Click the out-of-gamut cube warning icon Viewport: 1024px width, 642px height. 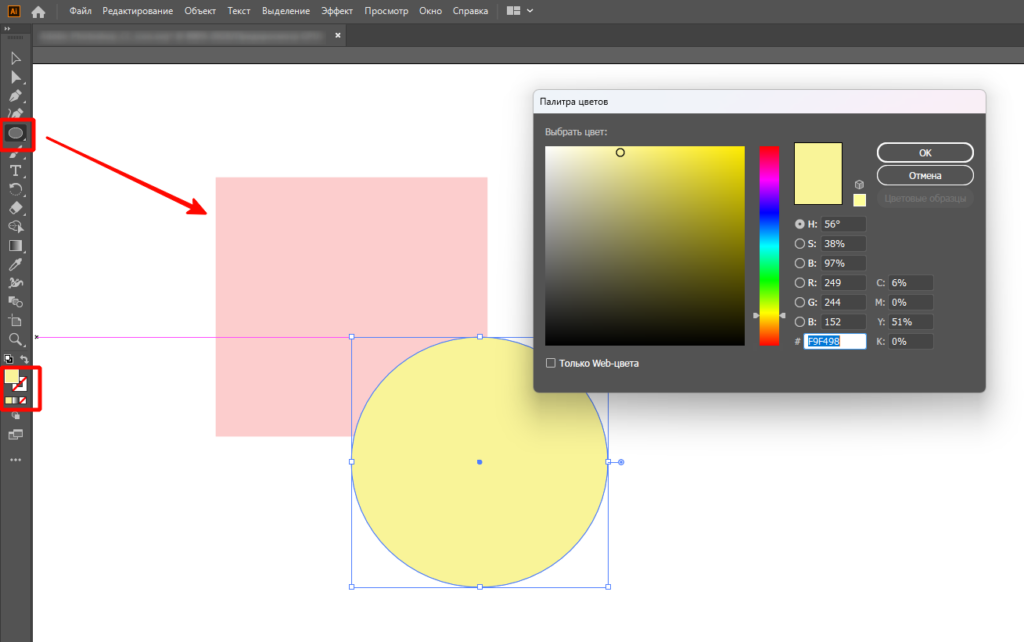(x=859, y=185)
